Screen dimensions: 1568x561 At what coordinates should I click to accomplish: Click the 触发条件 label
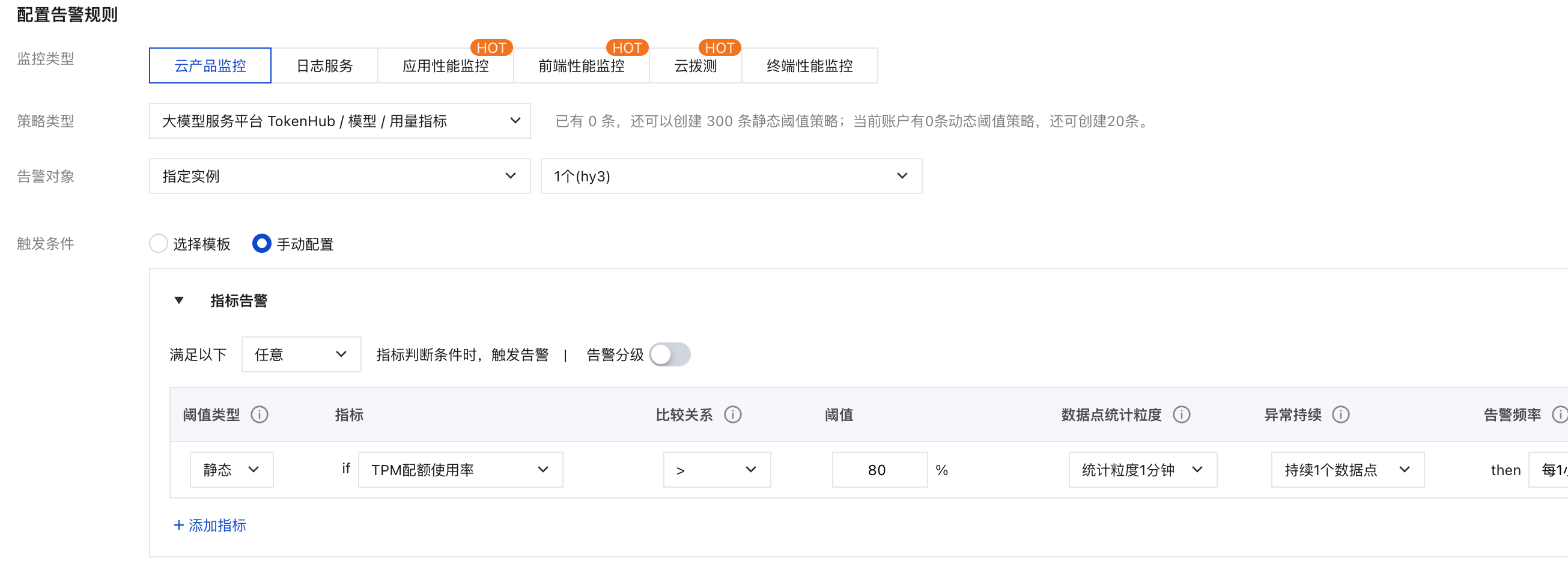pyautogui.click(x=46, y=244)
